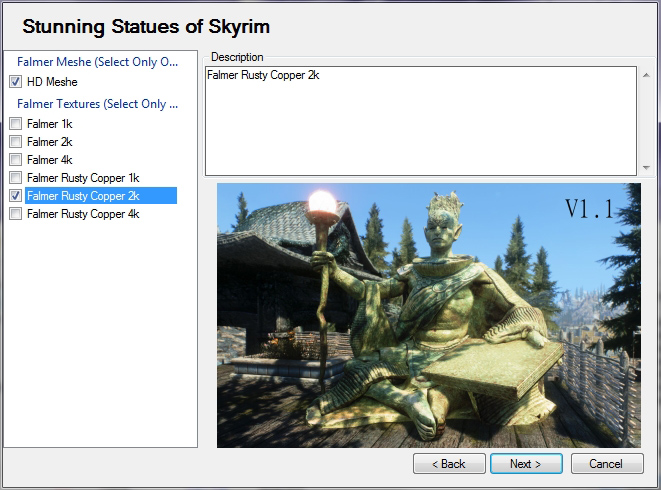Return with the Back button

coord(449,464)
